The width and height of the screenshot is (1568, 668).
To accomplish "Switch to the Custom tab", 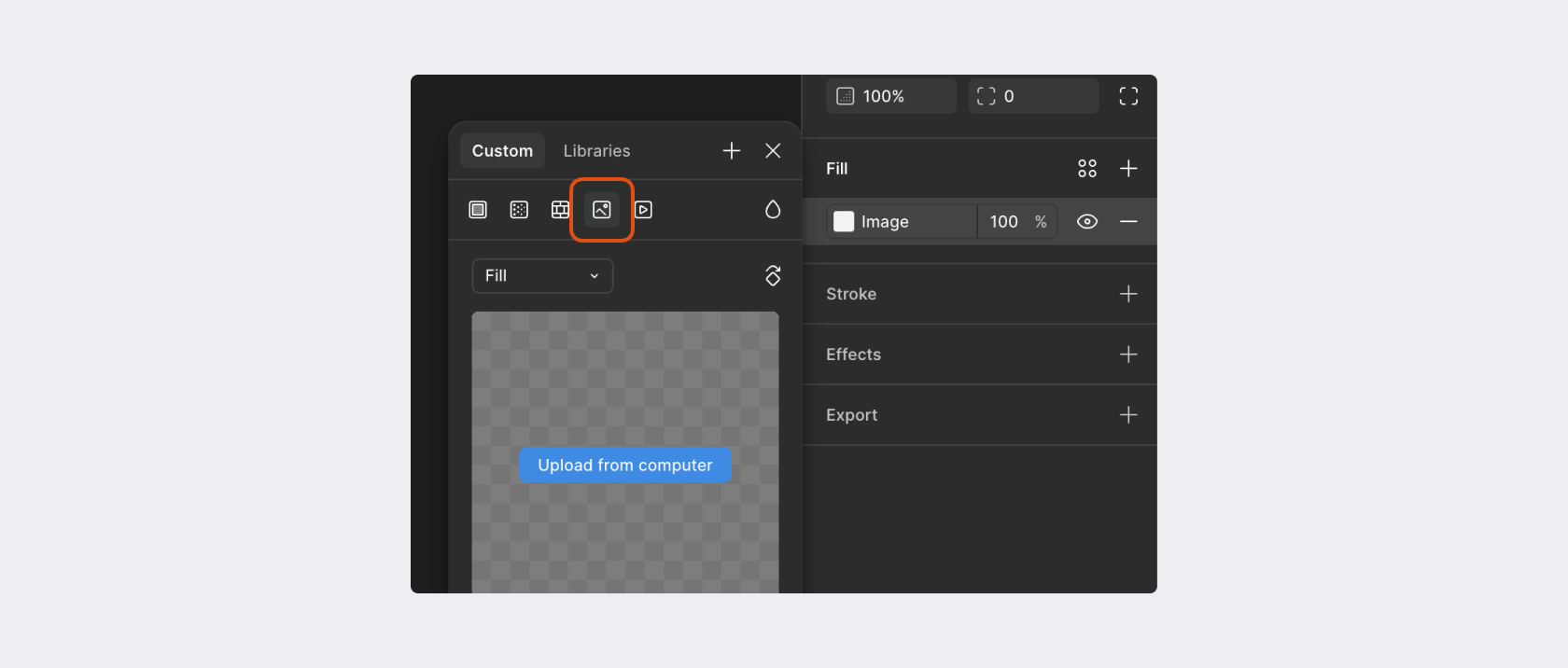I will [x=502, y=151].
